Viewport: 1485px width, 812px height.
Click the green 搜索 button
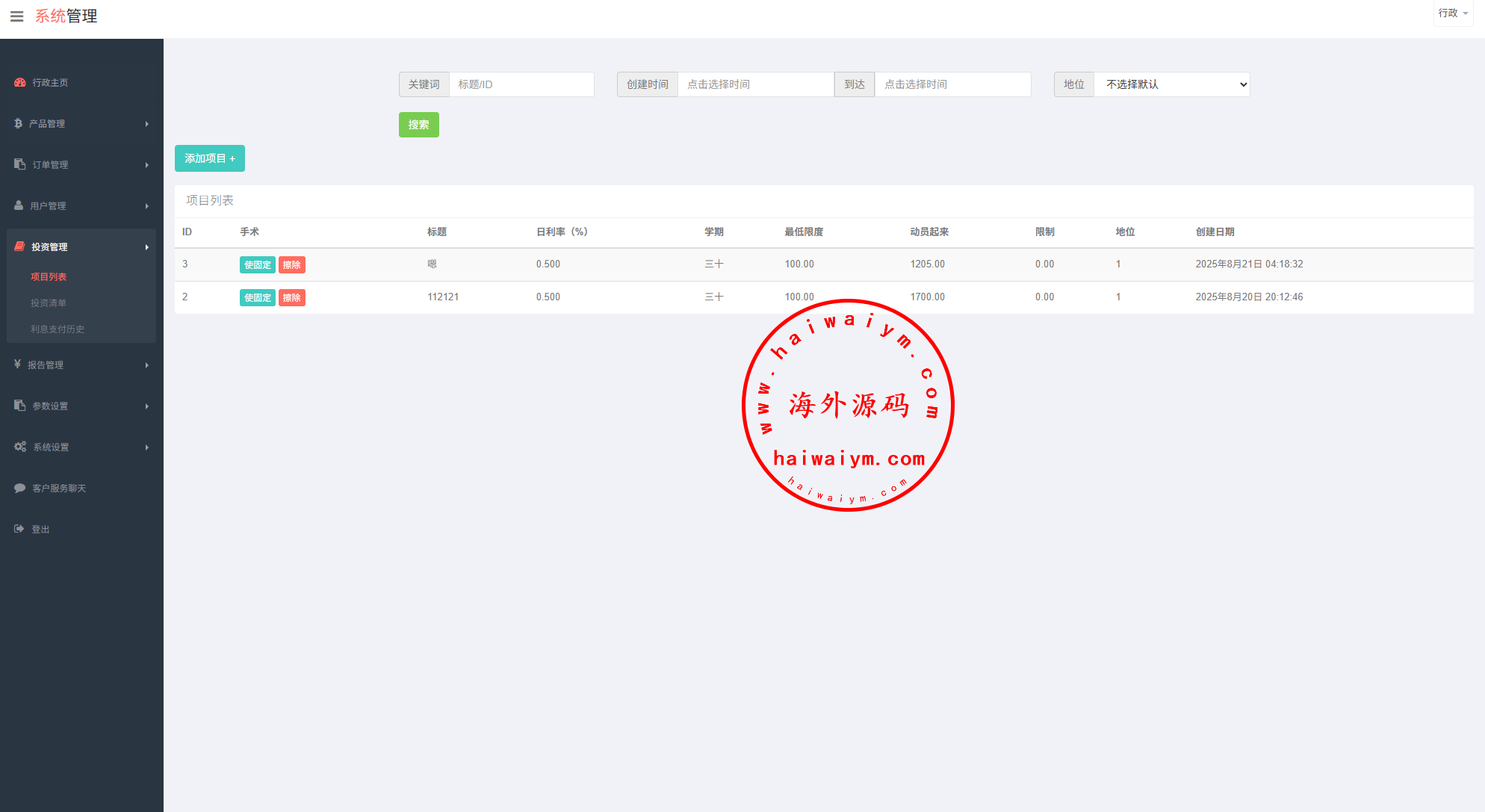pyautogui.click(x=418, y=125)
